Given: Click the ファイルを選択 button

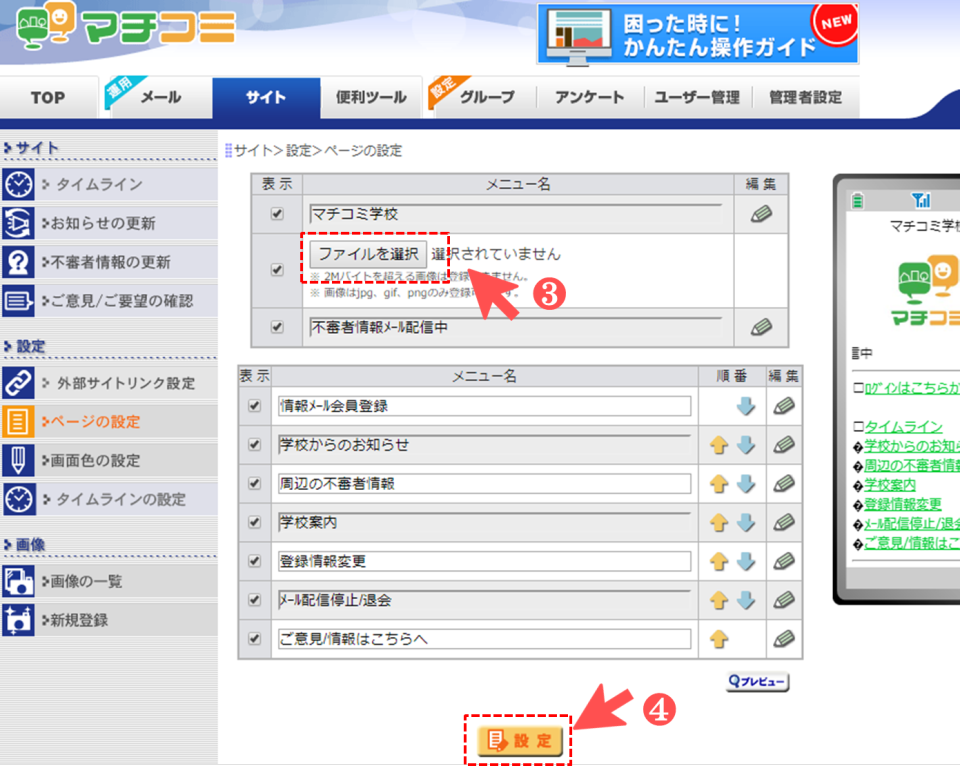Looking at the screenshot, I should click(x=368, y=254).
